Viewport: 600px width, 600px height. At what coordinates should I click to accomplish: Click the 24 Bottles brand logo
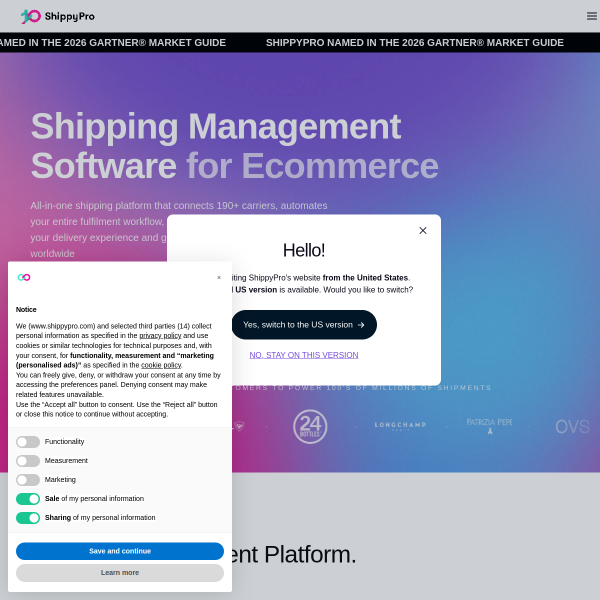pyautogui.click(x=310, y=427)
